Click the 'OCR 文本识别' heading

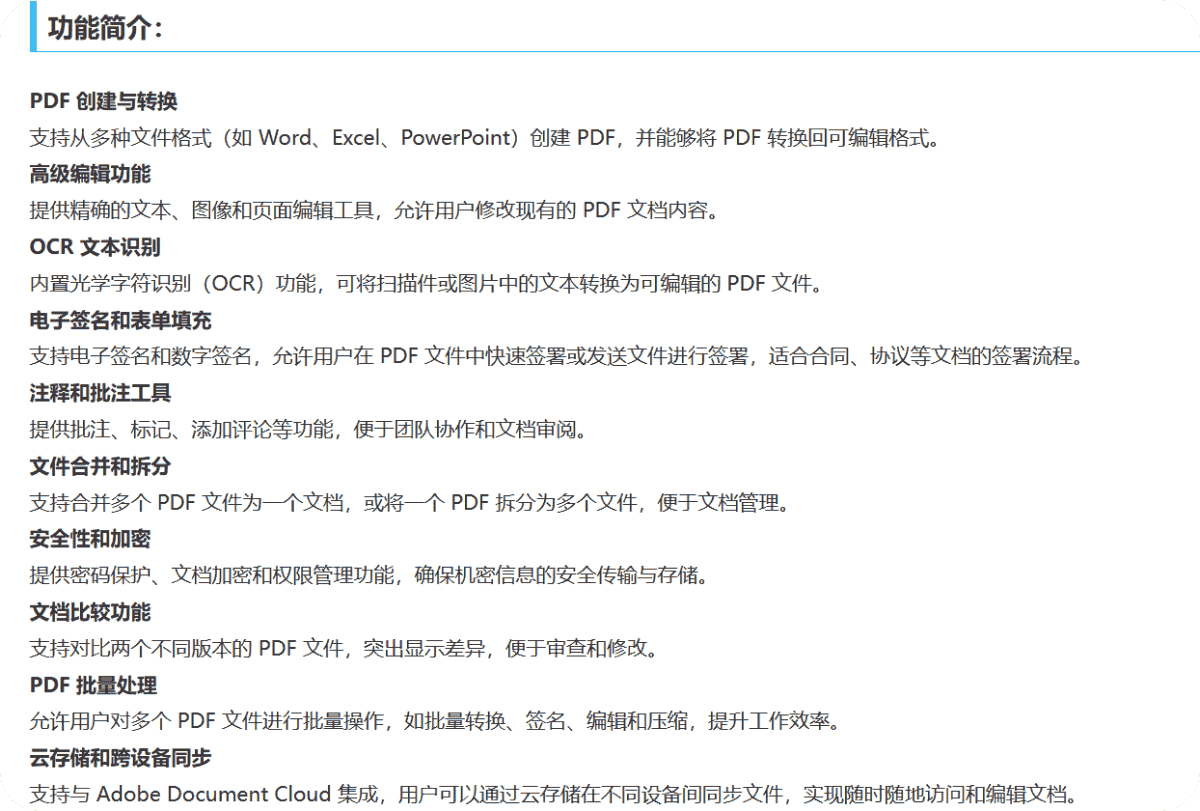pyautogui.click(x=95, y=247)
